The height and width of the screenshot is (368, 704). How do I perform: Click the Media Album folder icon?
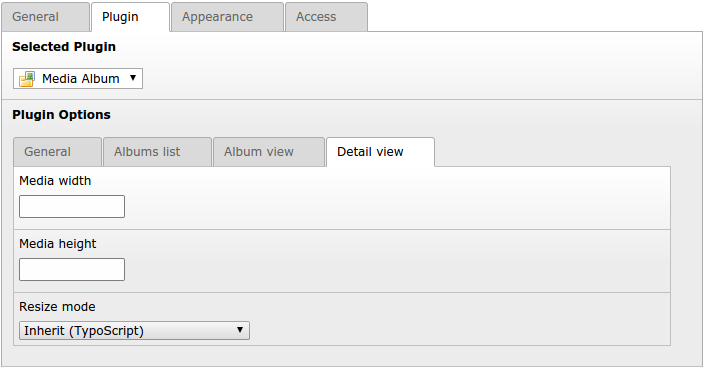click(27, 79)
